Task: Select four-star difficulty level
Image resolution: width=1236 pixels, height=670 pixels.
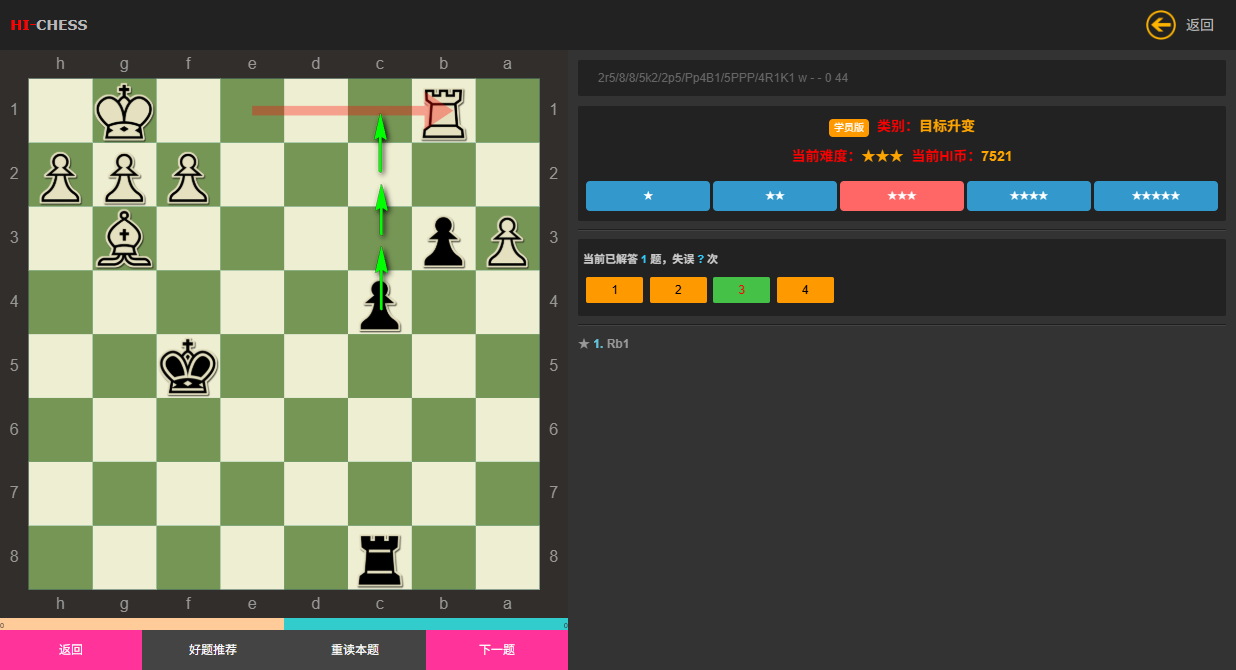Action: pyautogui.click(x=1028, y=196)
